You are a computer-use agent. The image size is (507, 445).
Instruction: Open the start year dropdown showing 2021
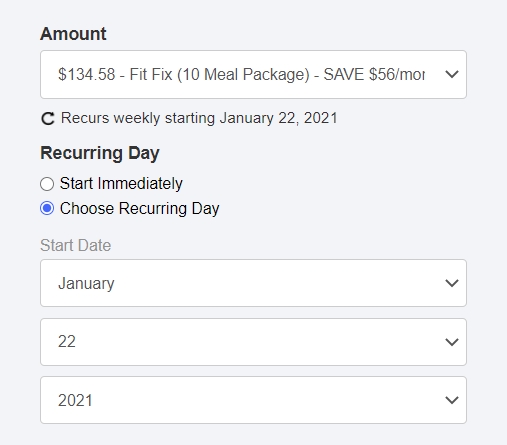tap(253, 400)
